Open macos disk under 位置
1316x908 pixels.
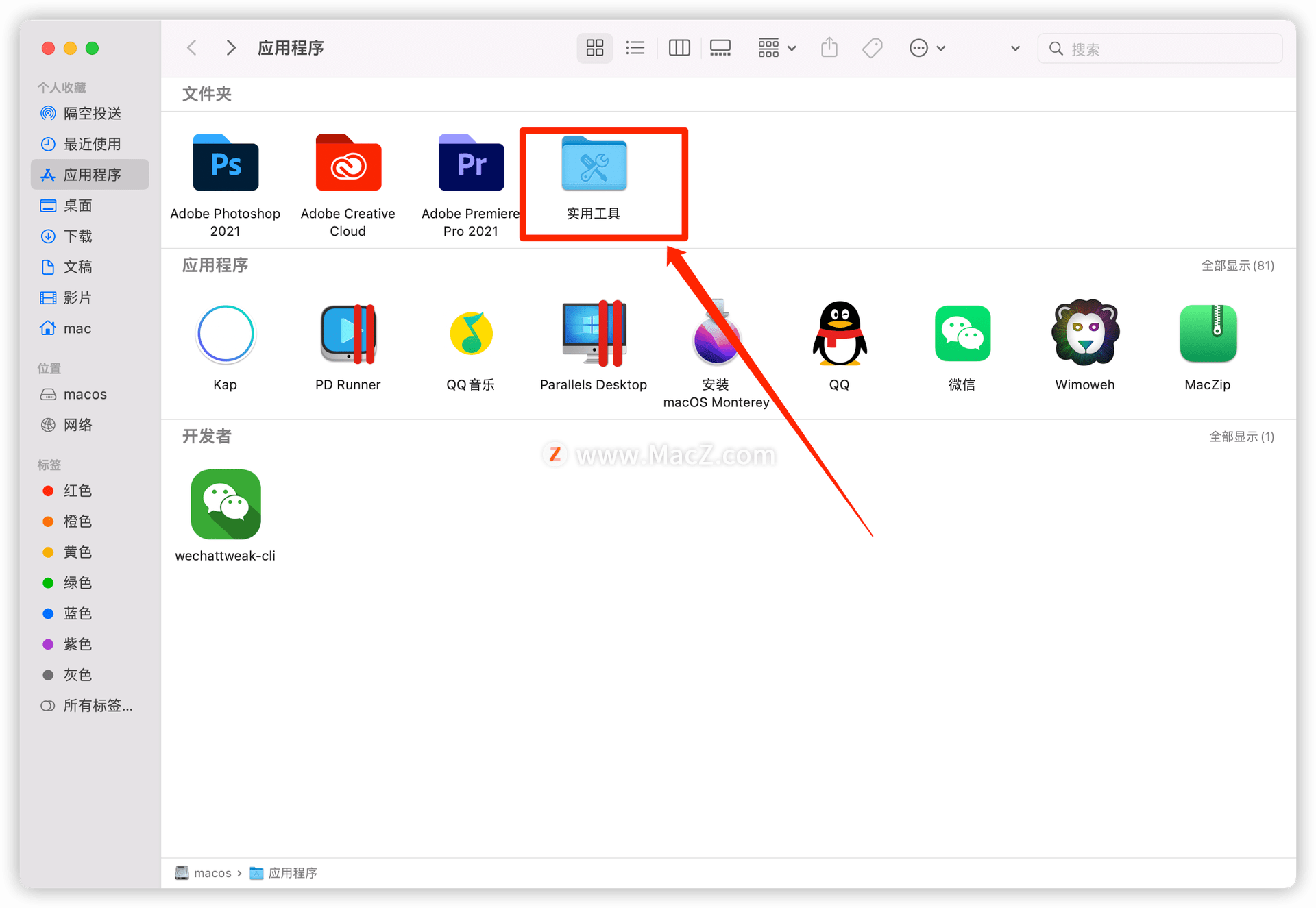pyautogui.click(x=90, y=394)
